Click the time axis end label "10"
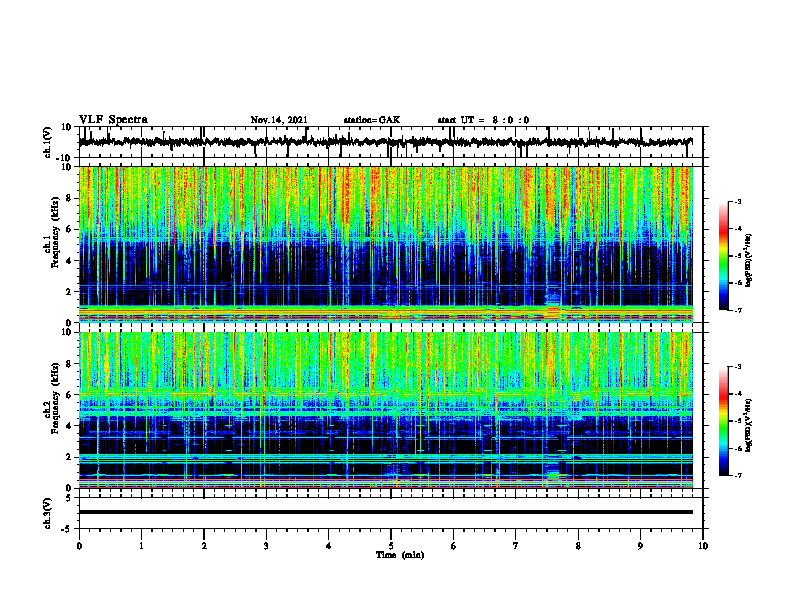This screenshot has height=612, width=792. tap(703, 546)
